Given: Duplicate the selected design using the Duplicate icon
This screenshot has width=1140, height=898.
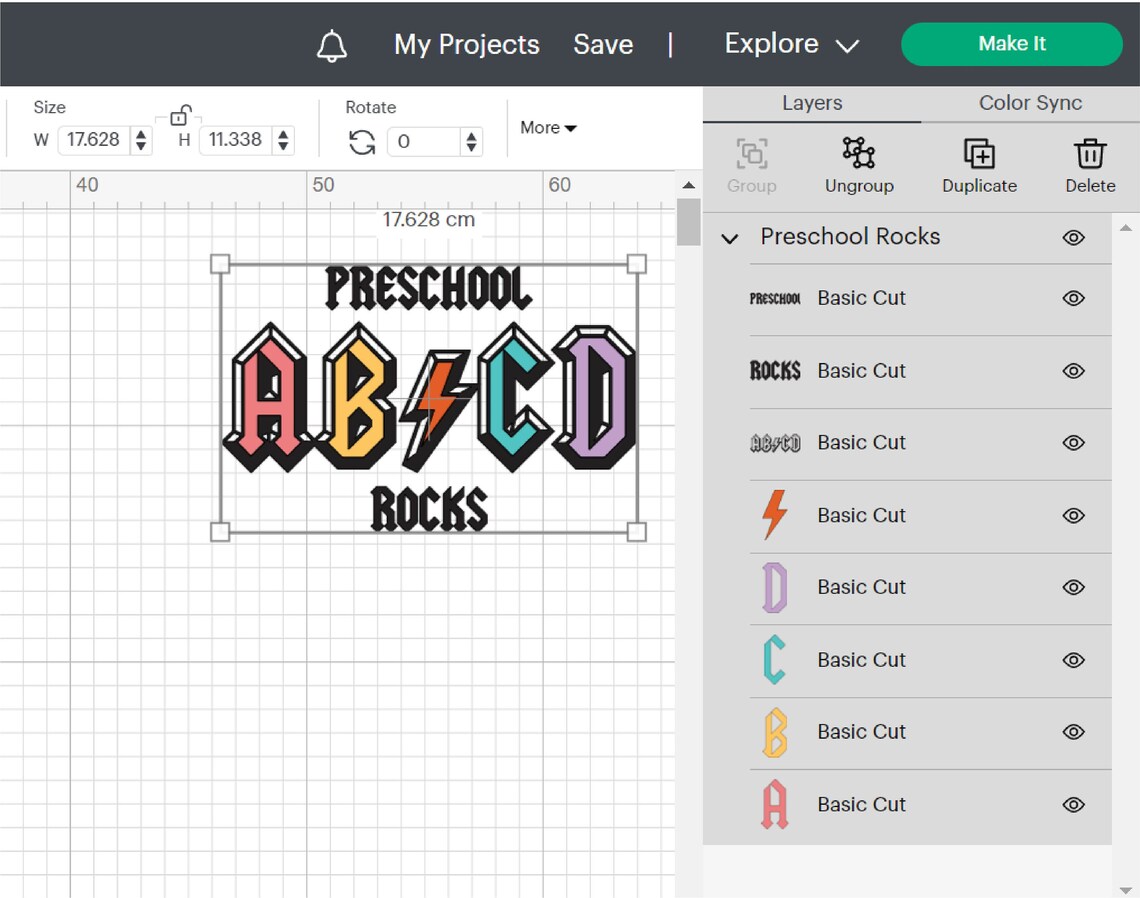Looking at the screenshot, I should [x=978, y=156].
